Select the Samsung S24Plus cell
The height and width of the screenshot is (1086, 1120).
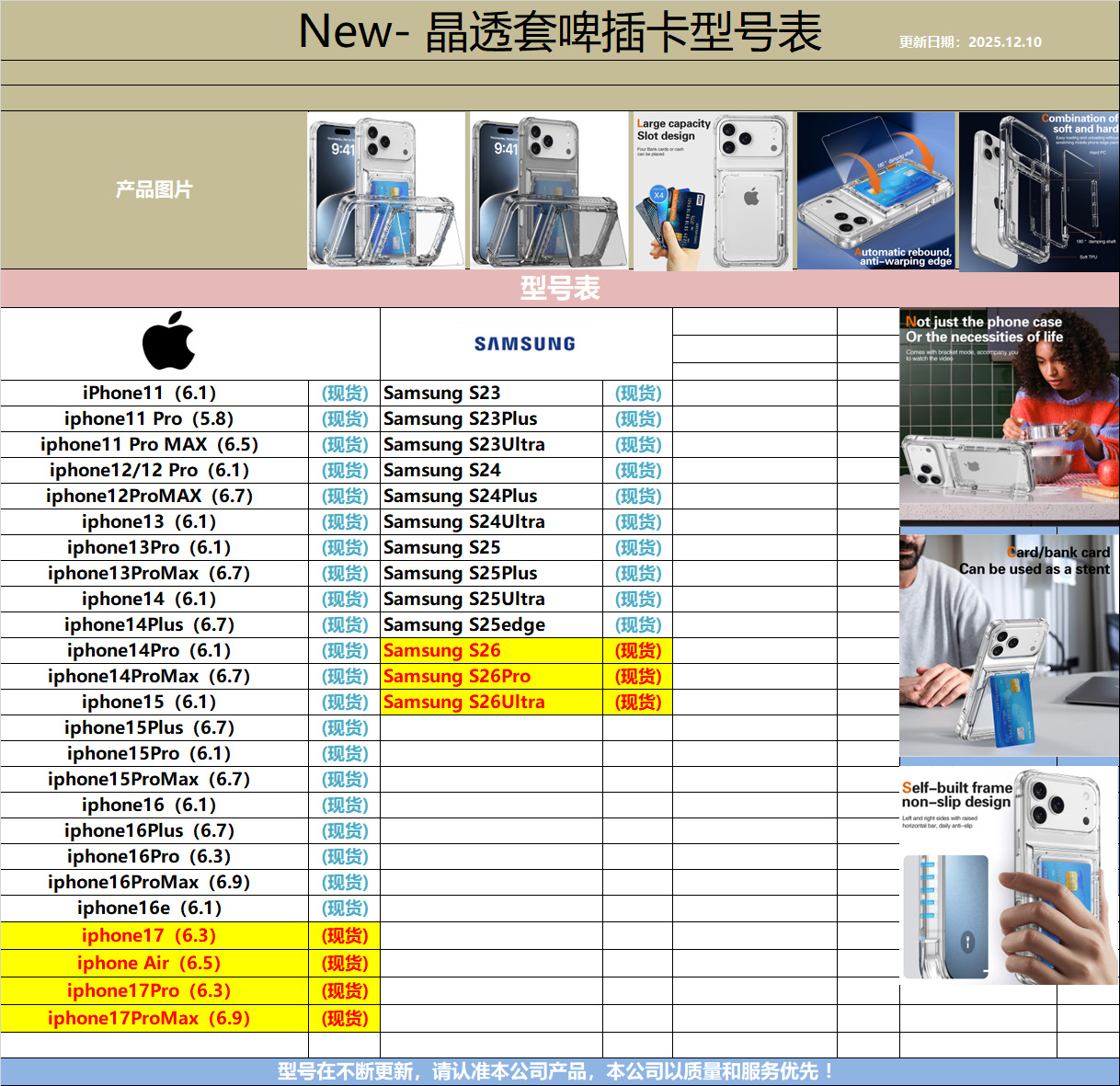tap(492, 496)
